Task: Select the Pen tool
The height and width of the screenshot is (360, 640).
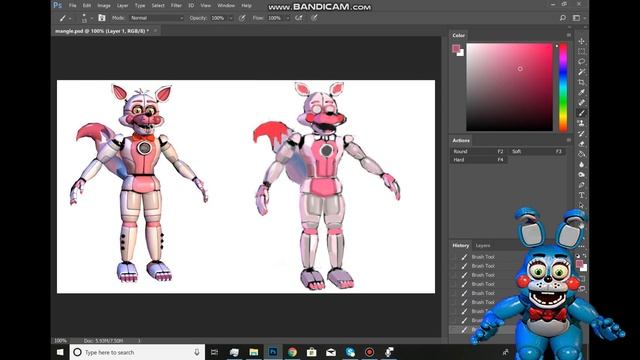Action: (x=581, y=185)
